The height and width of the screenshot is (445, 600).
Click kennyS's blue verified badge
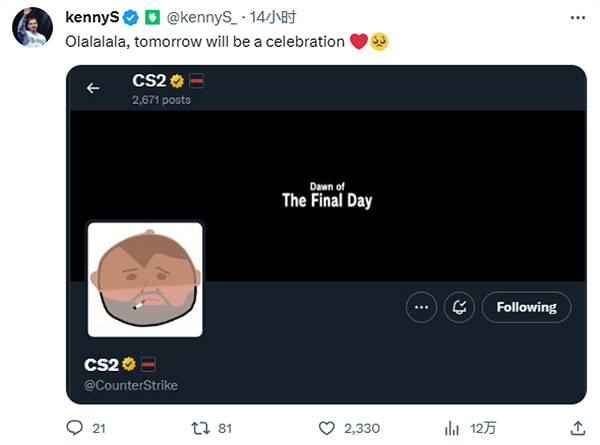tap(129, 17)
